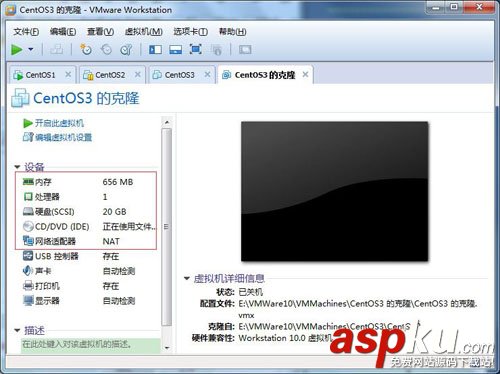This screenshot has width=500, height=374.
Task: Close the CentOS1 tab
Action: tap(68, 74)
